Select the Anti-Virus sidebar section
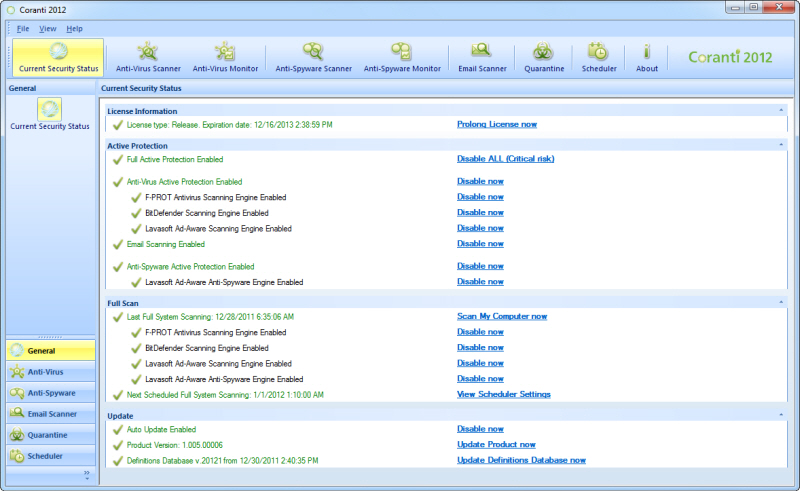 (51, 372)
